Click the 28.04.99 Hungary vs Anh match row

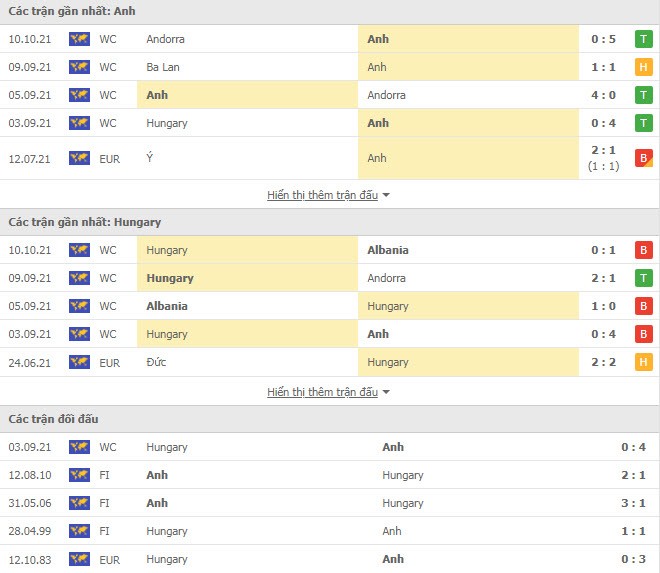(330, 531)
